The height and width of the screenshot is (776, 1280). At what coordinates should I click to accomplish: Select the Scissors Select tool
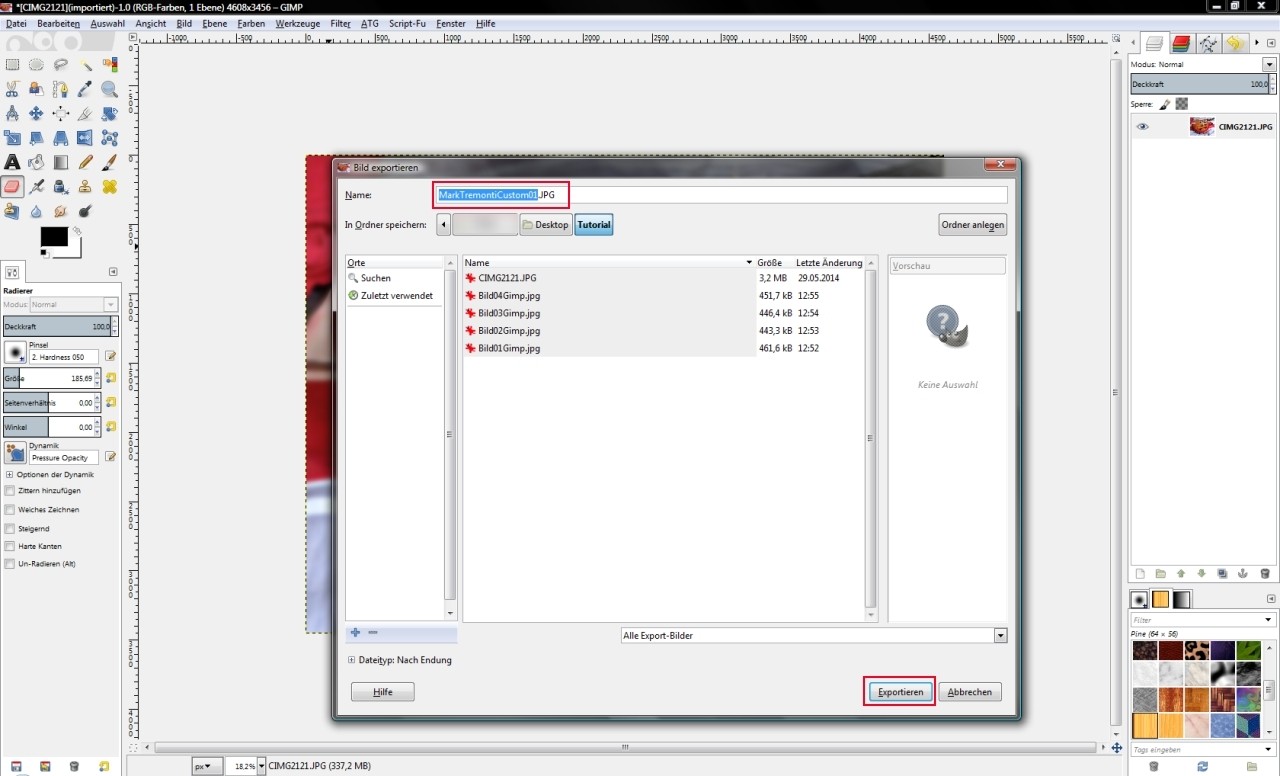[12, 89]
